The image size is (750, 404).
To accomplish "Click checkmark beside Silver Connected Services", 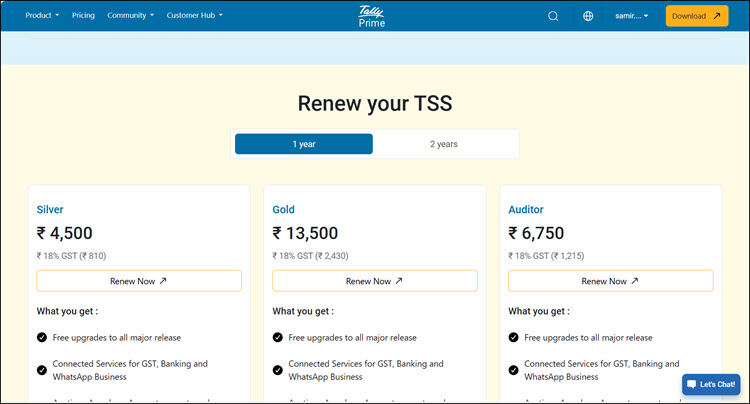I will tap(42, 370).
